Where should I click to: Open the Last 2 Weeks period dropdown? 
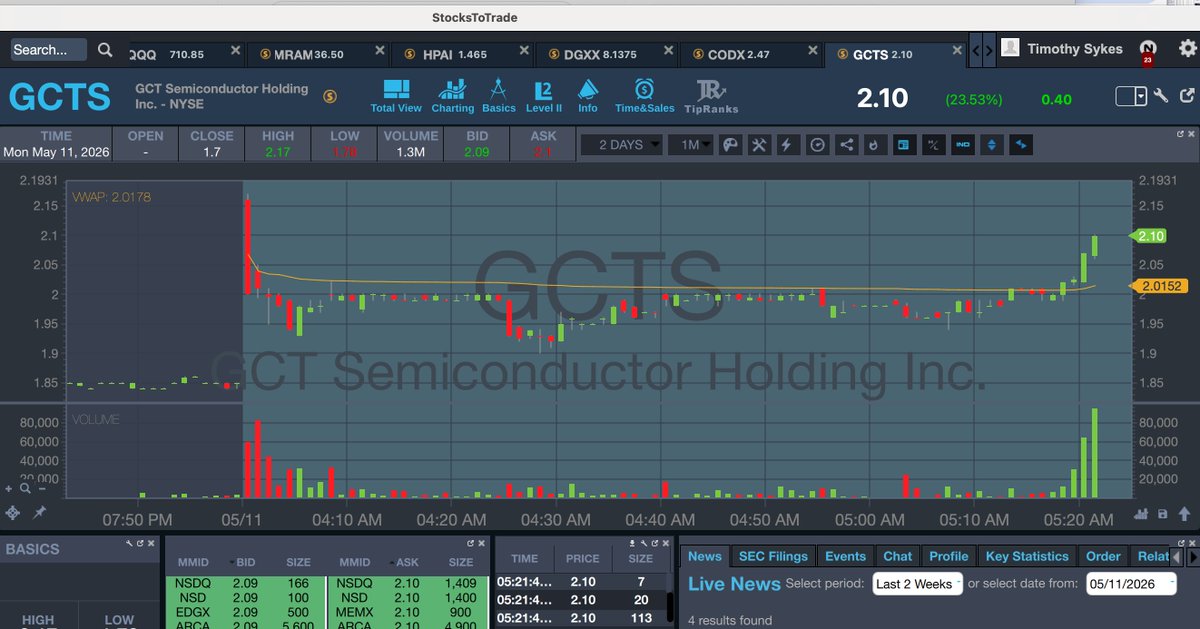point(918,584)
